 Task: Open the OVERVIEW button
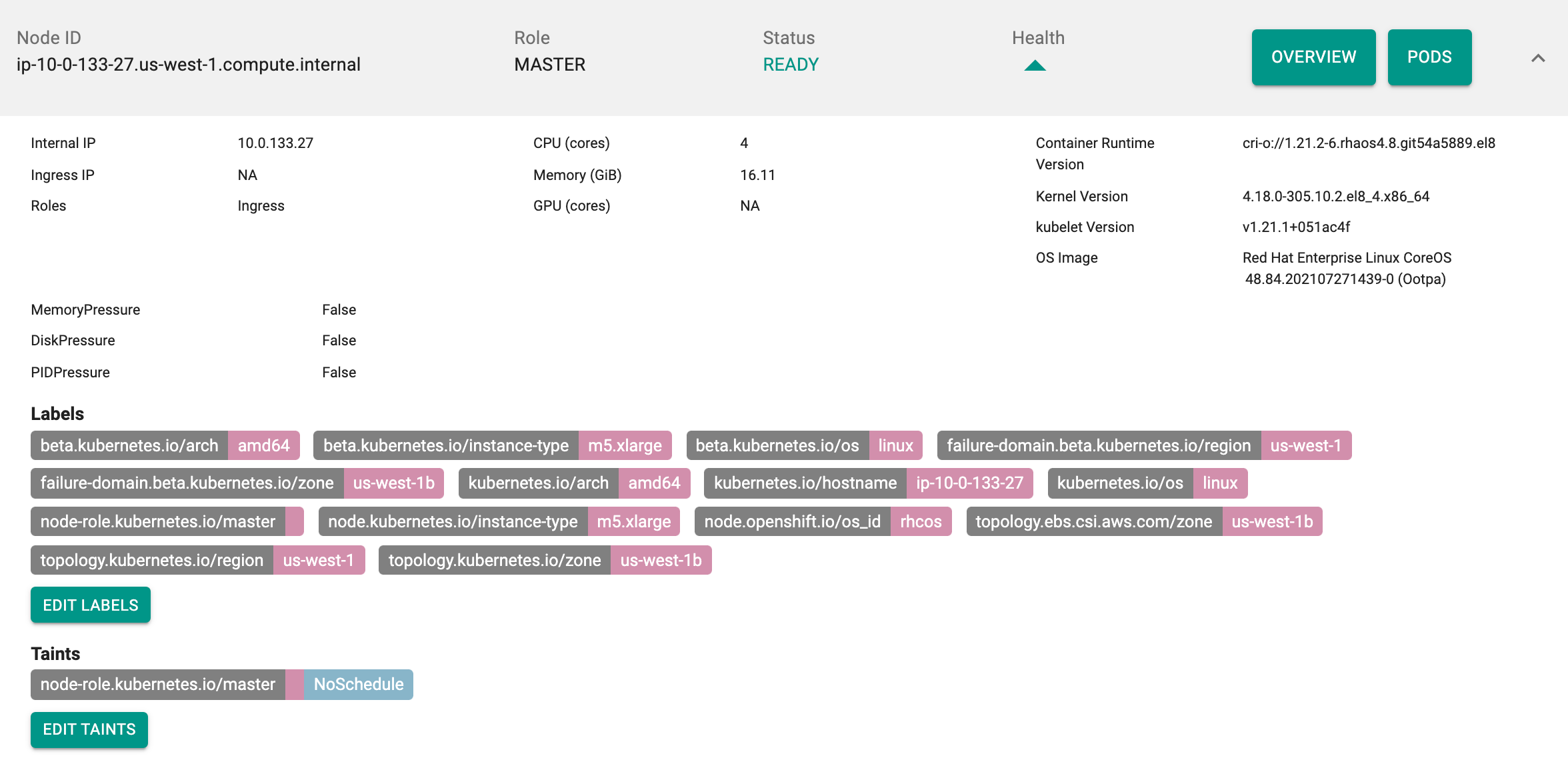1313,57
